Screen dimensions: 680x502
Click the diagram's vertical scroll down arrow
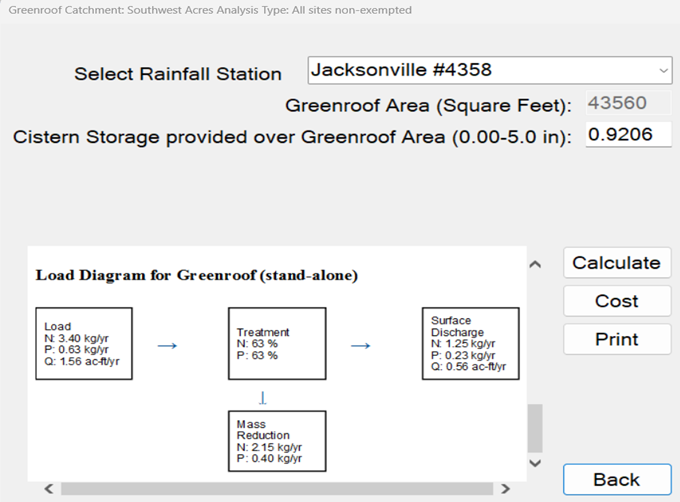[x=534, y=463]
